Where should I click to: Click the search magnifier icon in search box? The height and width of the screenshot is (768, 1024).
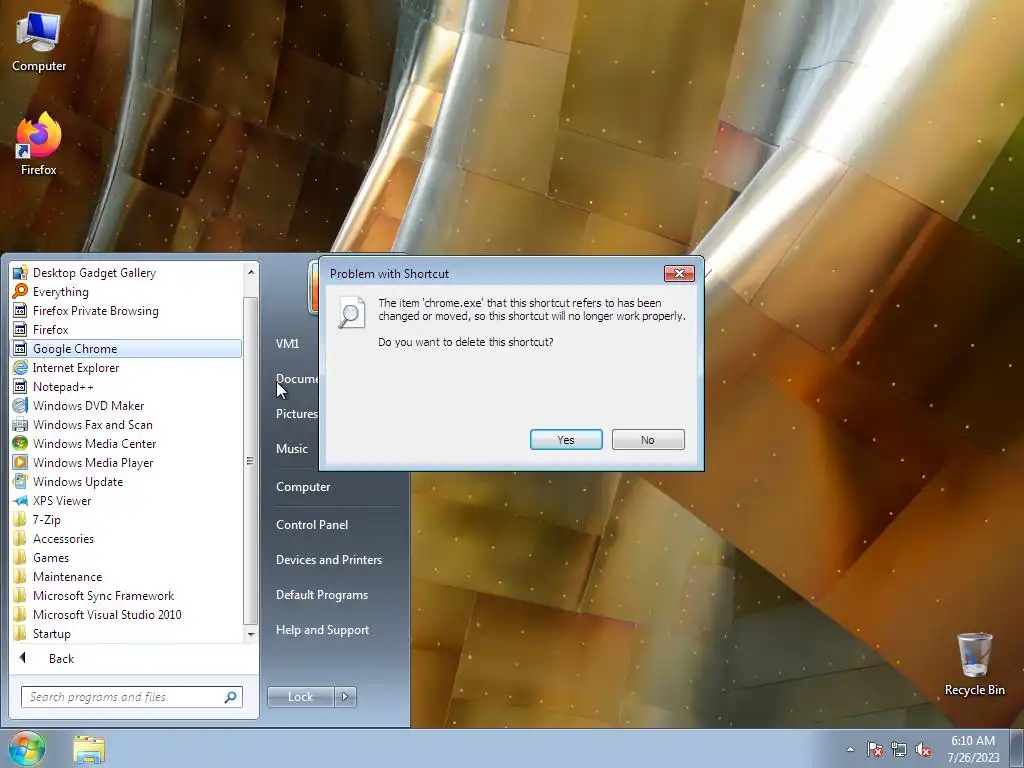tap(230, 697)
